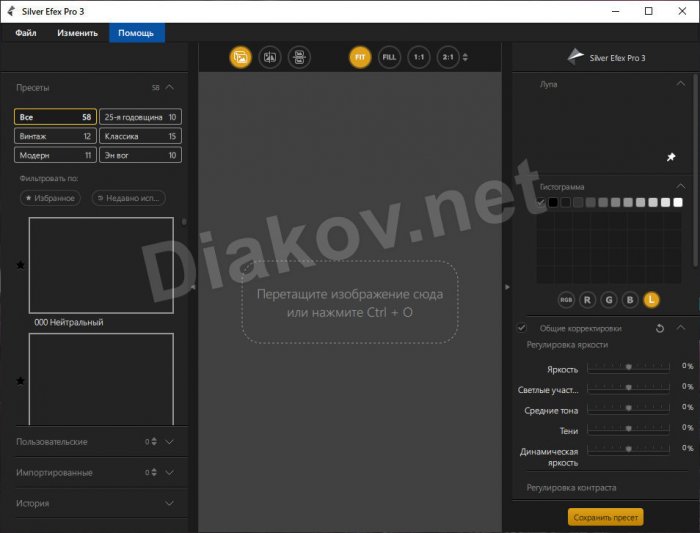The image size is (700, 533).
Task: Set zoom to FIT
Action: coord(360,57)
